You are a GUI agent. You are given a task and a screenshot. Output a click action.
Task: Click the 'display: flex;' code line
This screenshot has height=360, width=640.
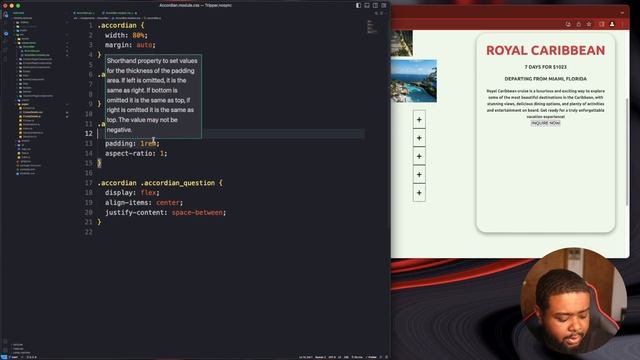pyautogui.click(x=132, y=193)
